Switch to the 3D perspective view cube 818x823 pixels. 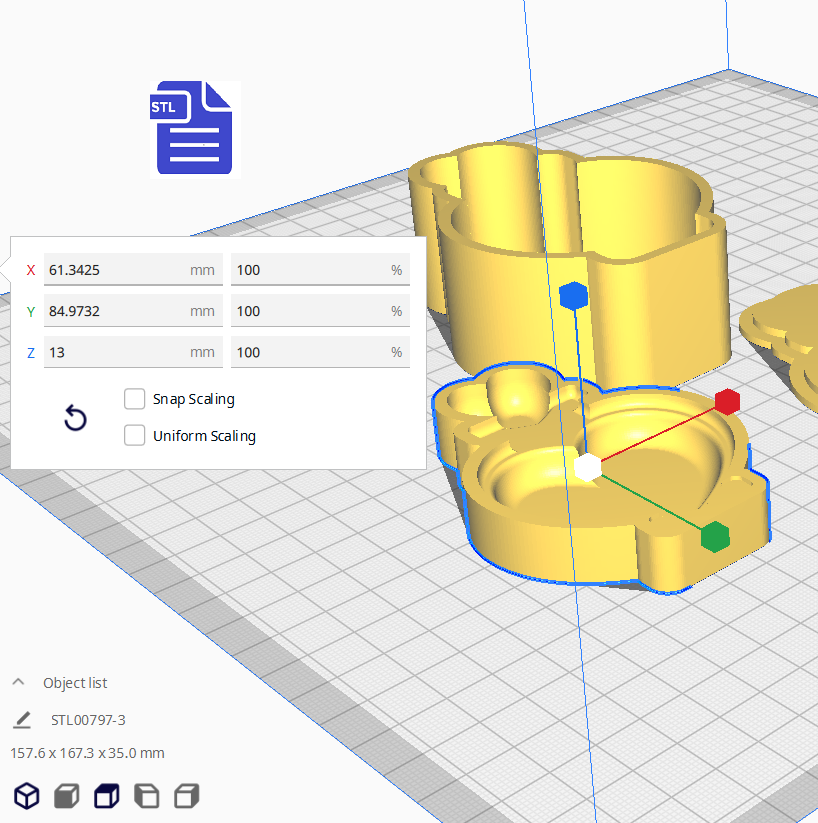pyautogui.click(x=26, y=796)
